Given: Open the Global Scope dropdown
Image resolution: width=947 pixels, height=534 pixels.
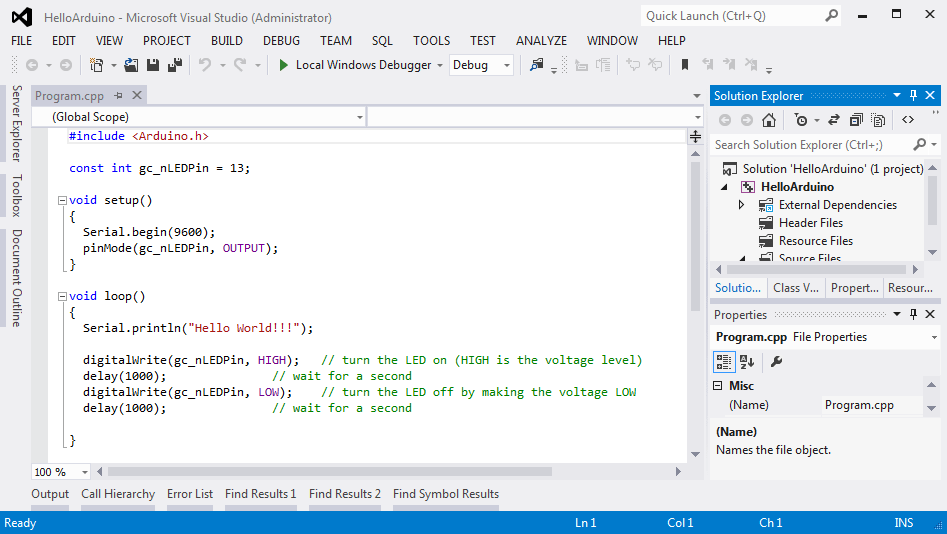Looking at the screenshot, I should pos(359,117).
